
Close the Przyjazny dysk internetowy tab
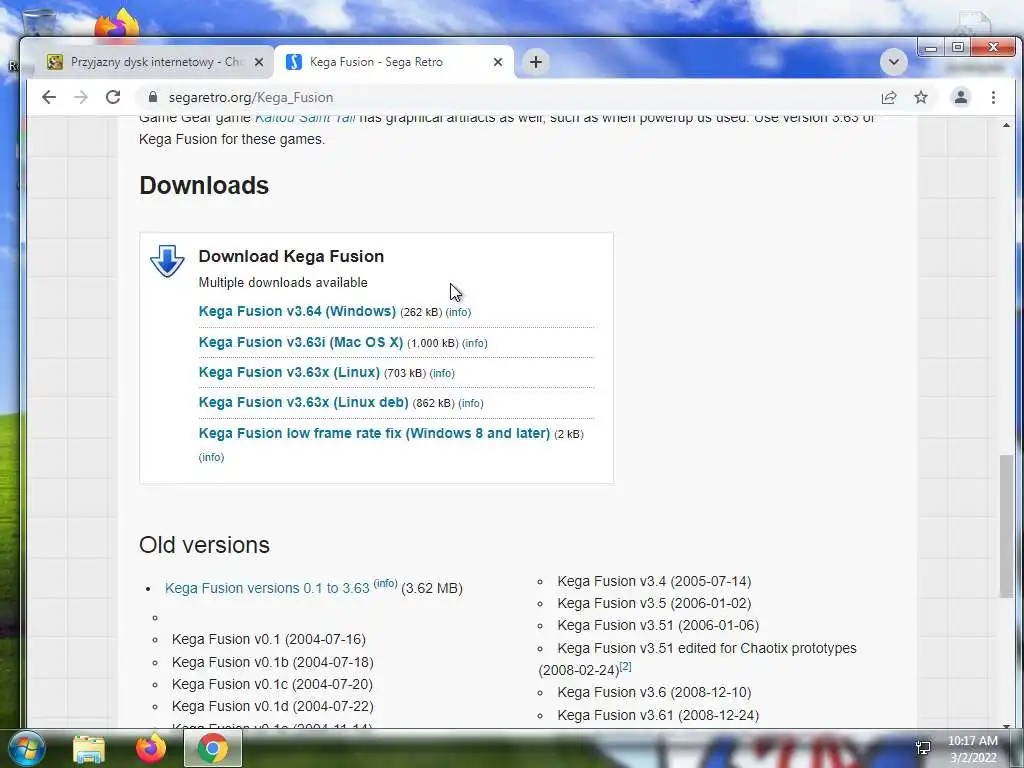pos(259,62)
